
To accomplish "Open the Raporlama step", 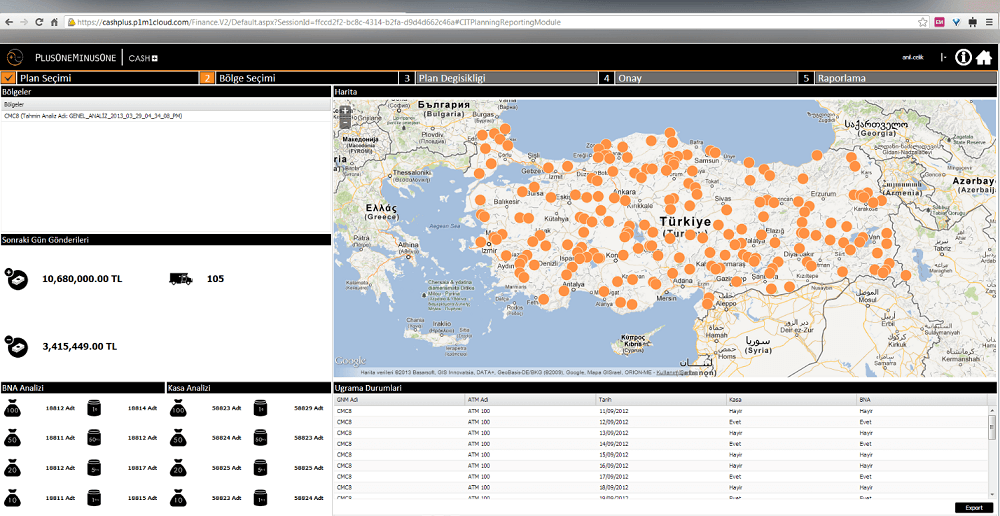I will [x=841, y=77].
